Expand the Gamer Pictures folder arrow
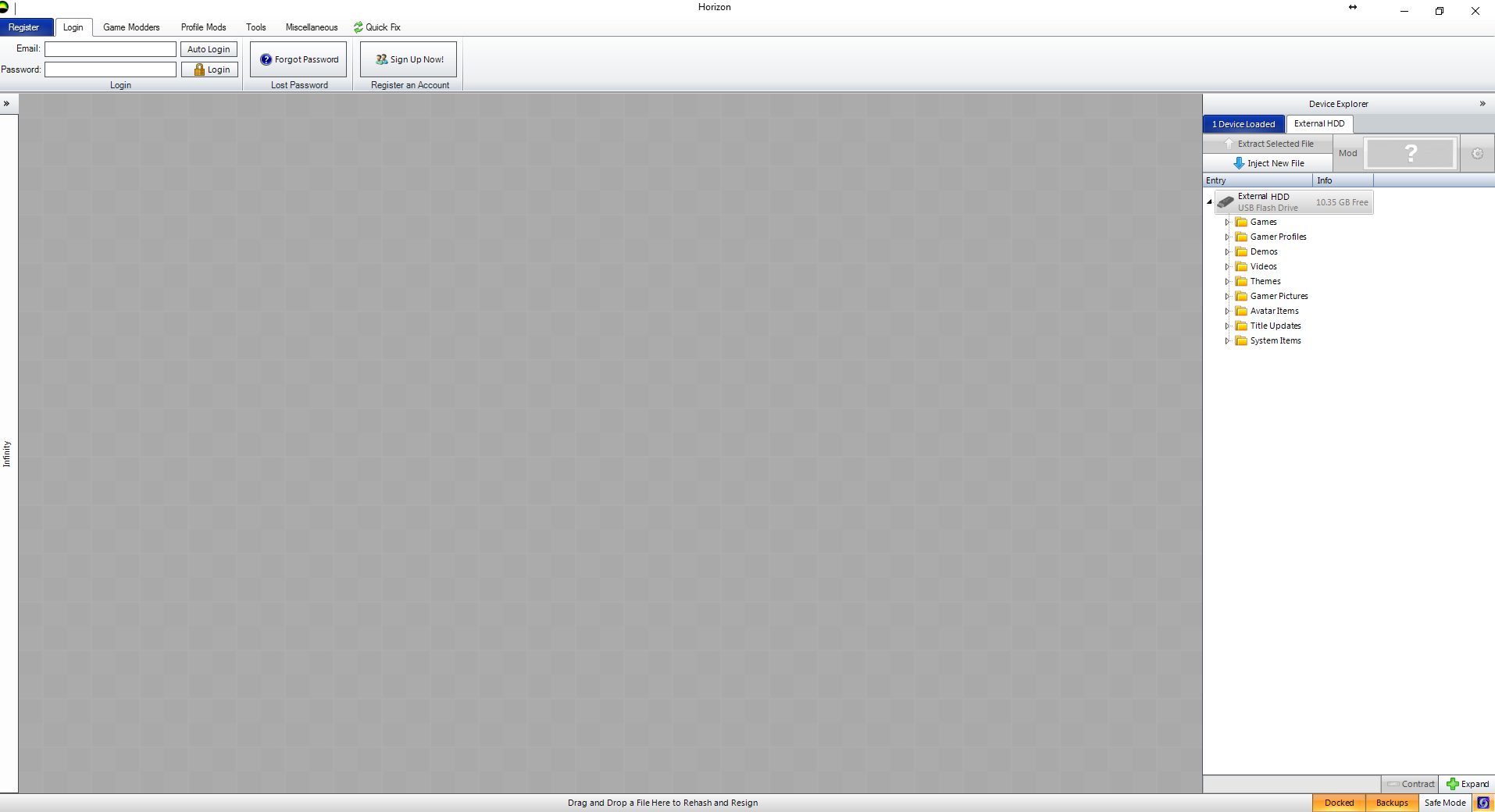The height and width of the screenshot is (812, 1495). pyautogui.click(x=1227, y=296)
